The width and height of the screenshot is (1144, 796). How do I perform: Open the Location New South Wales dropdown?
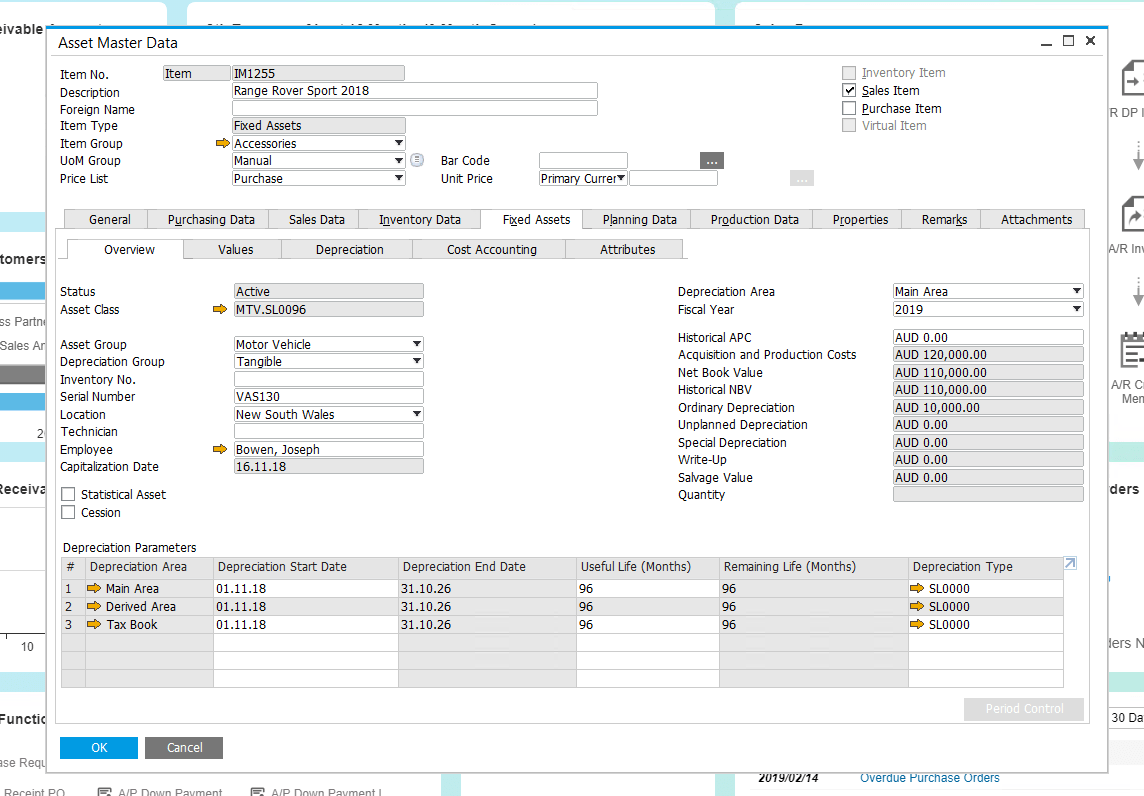pyautogui.click(x=417, y=414)
